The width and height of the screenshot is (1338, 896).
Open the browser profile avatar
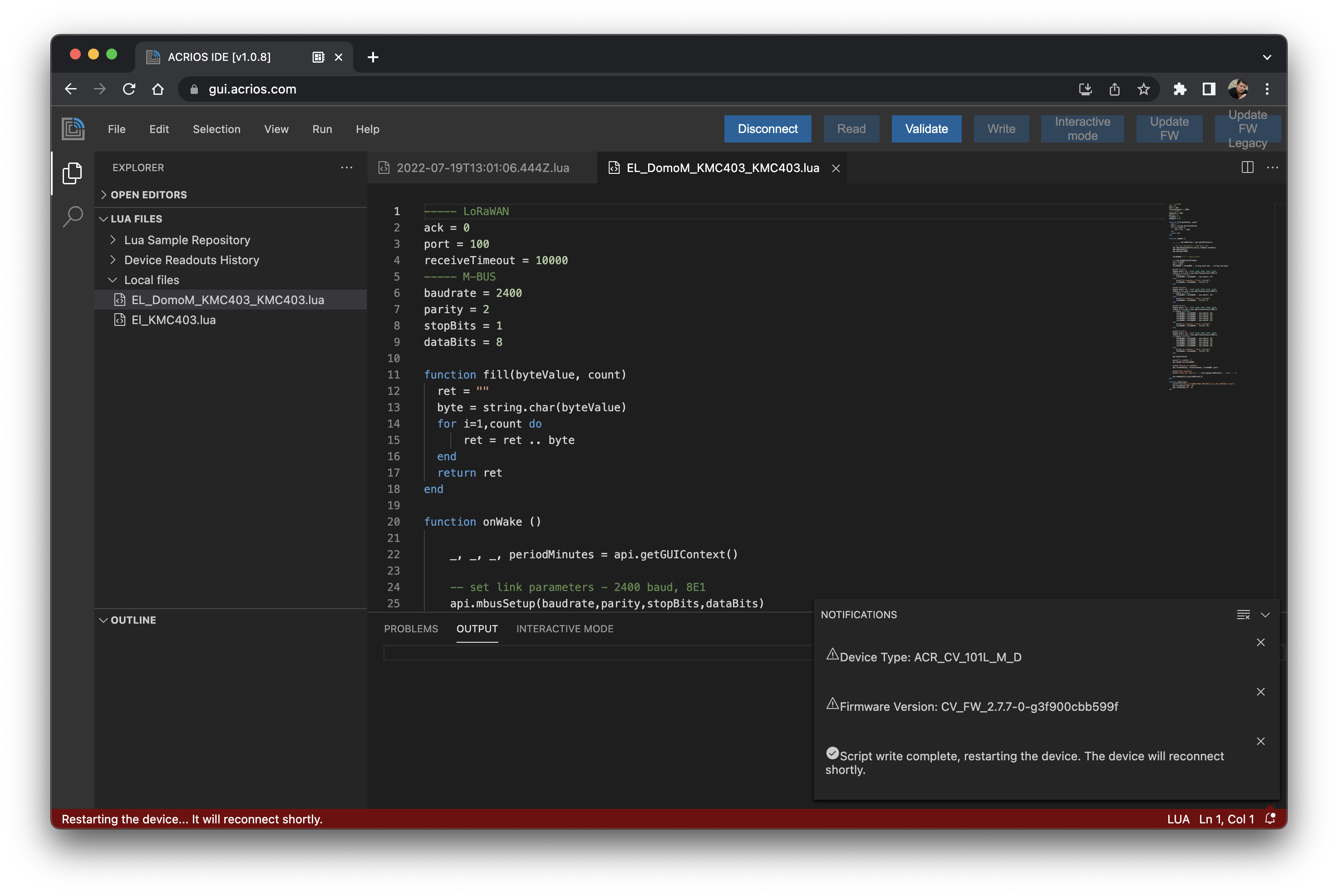pyautogui.click(x=1237, y=89)
